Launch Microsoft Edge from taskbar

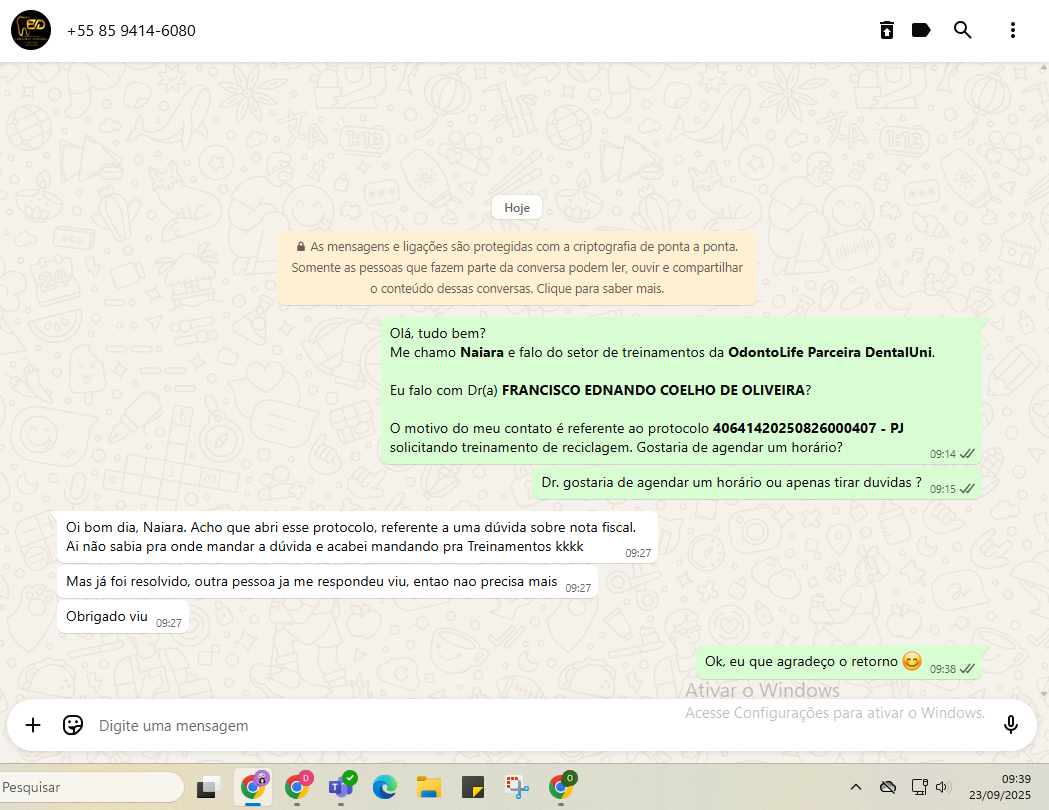(385, 787)
